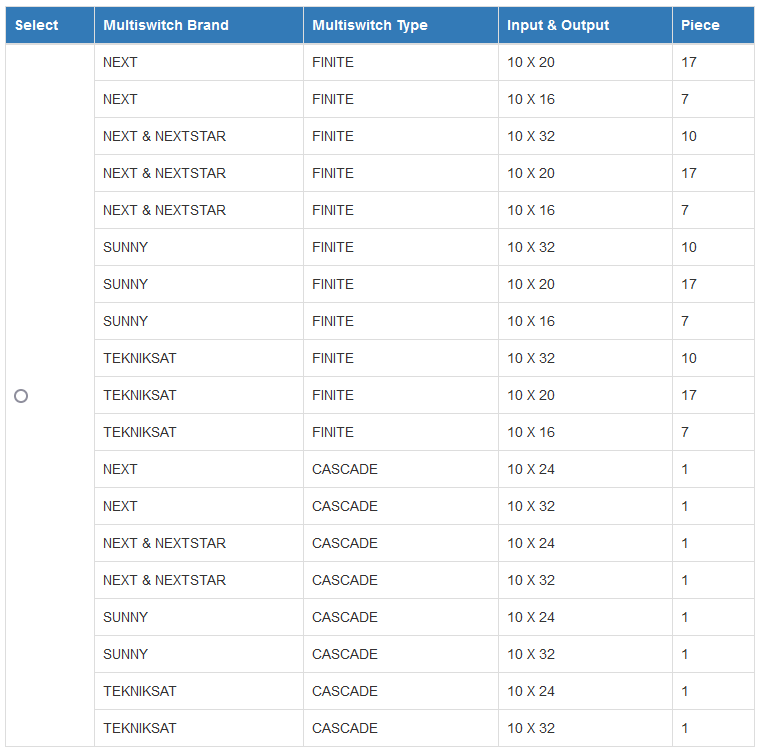The width and height of the screenshot is (763, 756).
Task: Click NEXT brand cell in first row
Action: coord(199,62)
